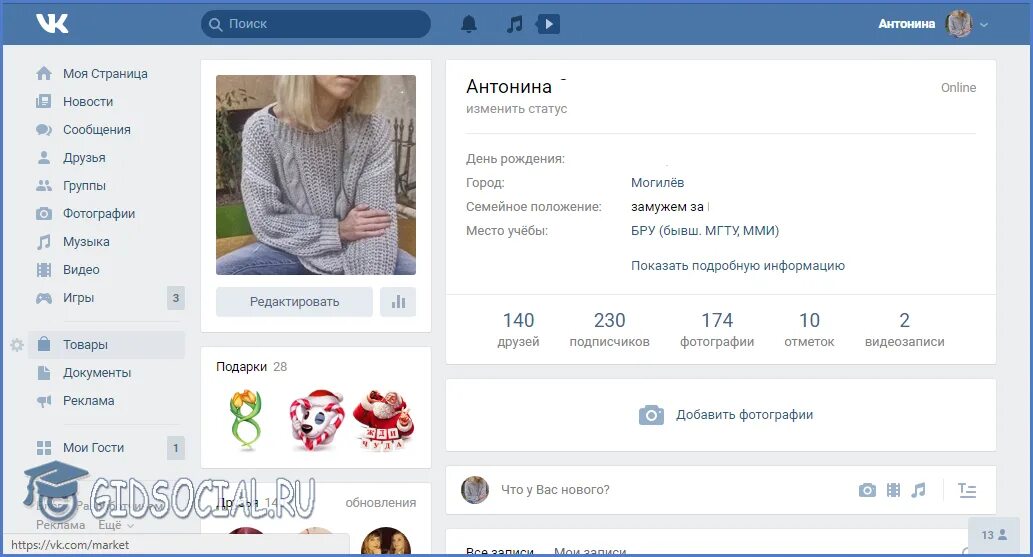The image size is (1033, 557).
Task: Click the Редактировать button
Action: coord(294,302)
